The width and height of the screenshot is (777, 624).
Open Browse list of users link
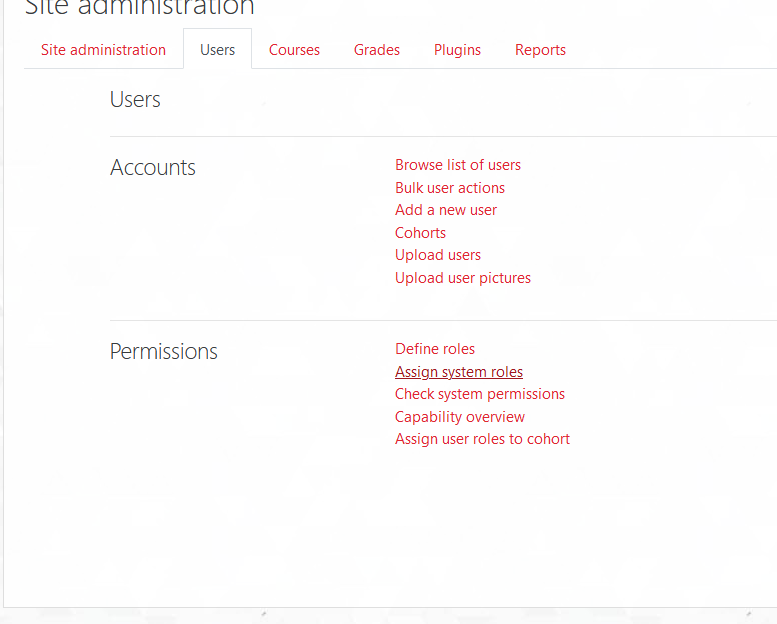tap(458, 165)
